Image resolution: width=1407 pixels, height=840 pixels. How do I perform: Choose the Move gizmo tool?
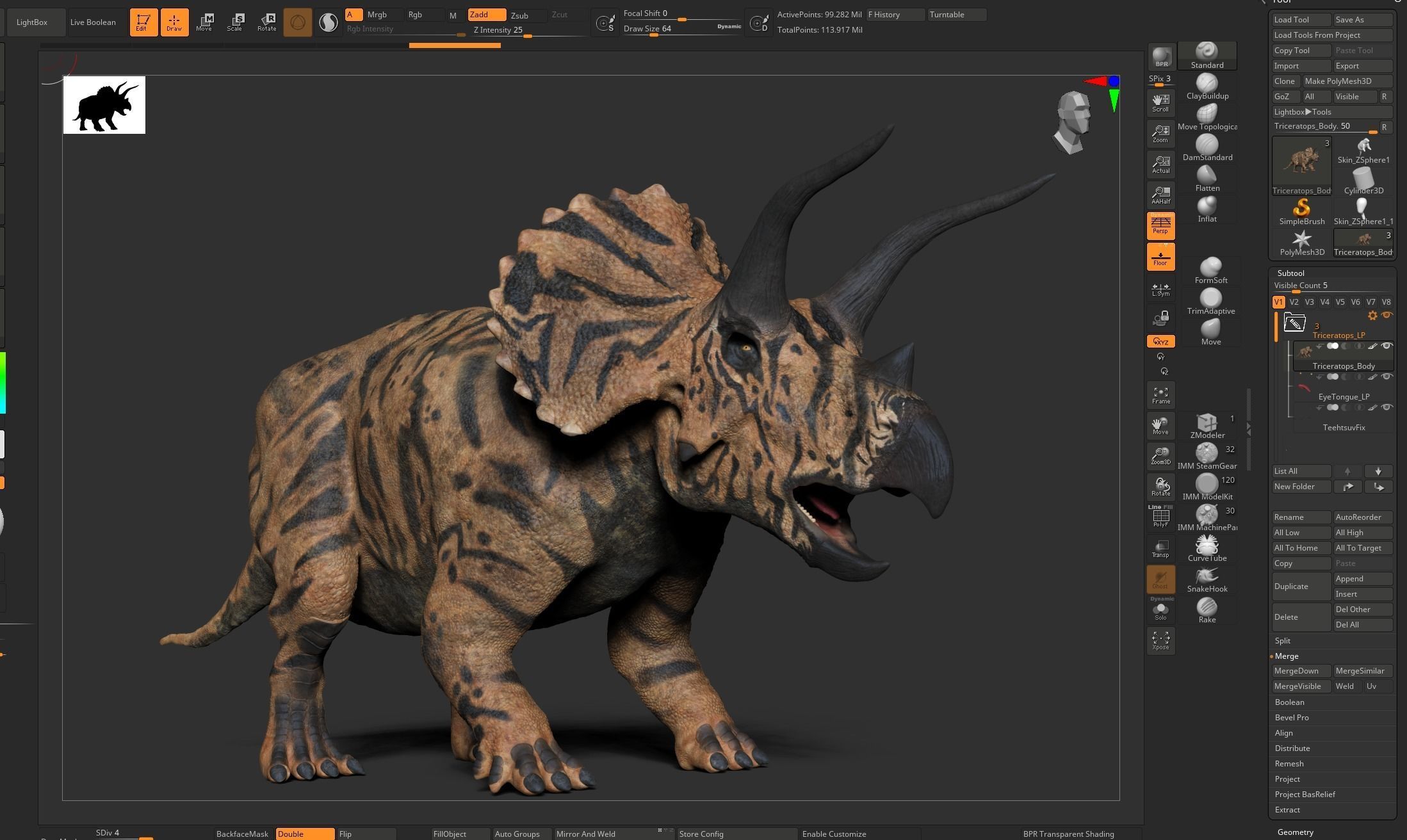204,22
